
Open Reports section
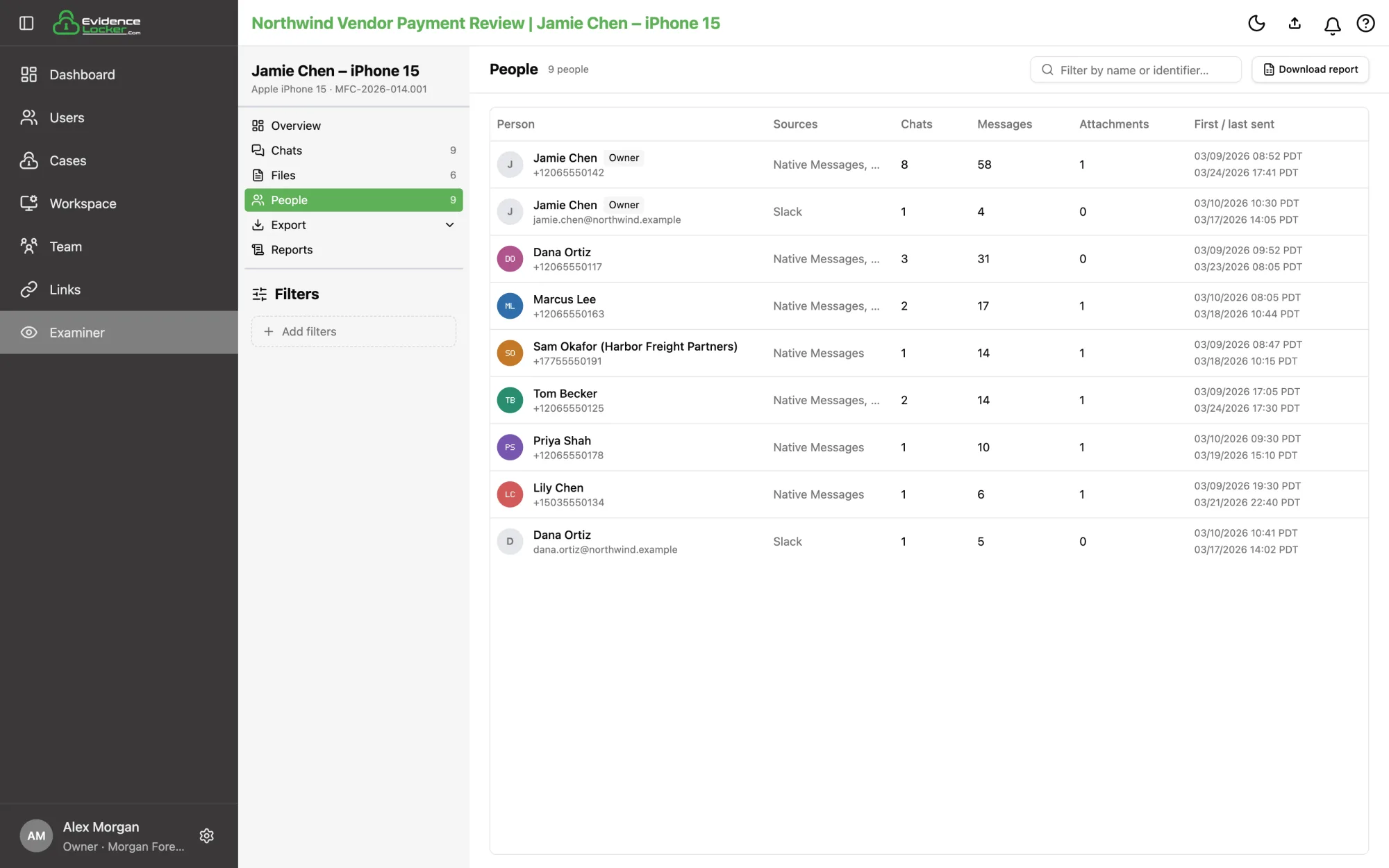coord(354,249)
